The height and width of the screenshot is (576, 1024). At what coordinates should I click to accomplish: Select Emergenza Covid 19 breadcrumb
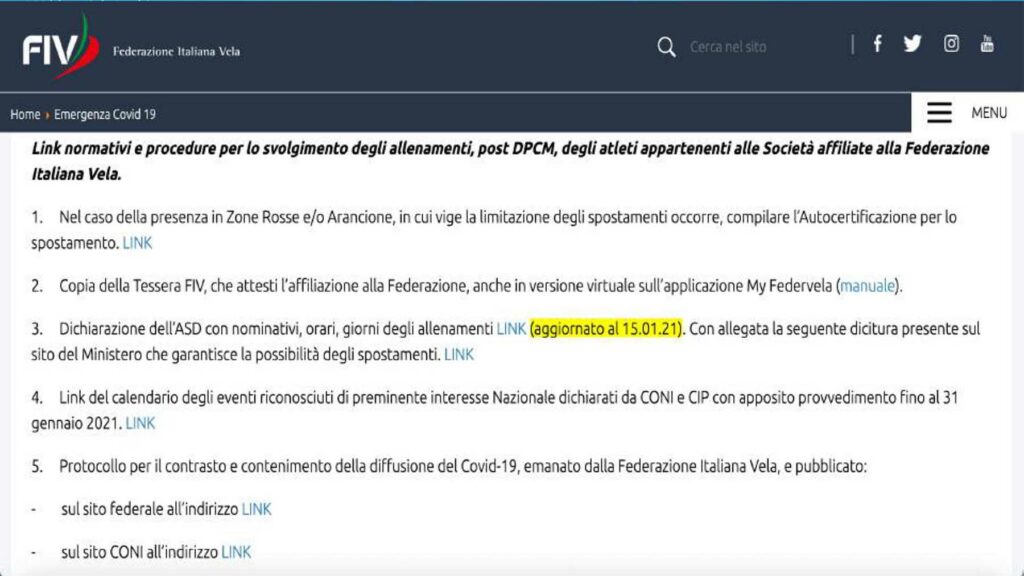(105, 115)
